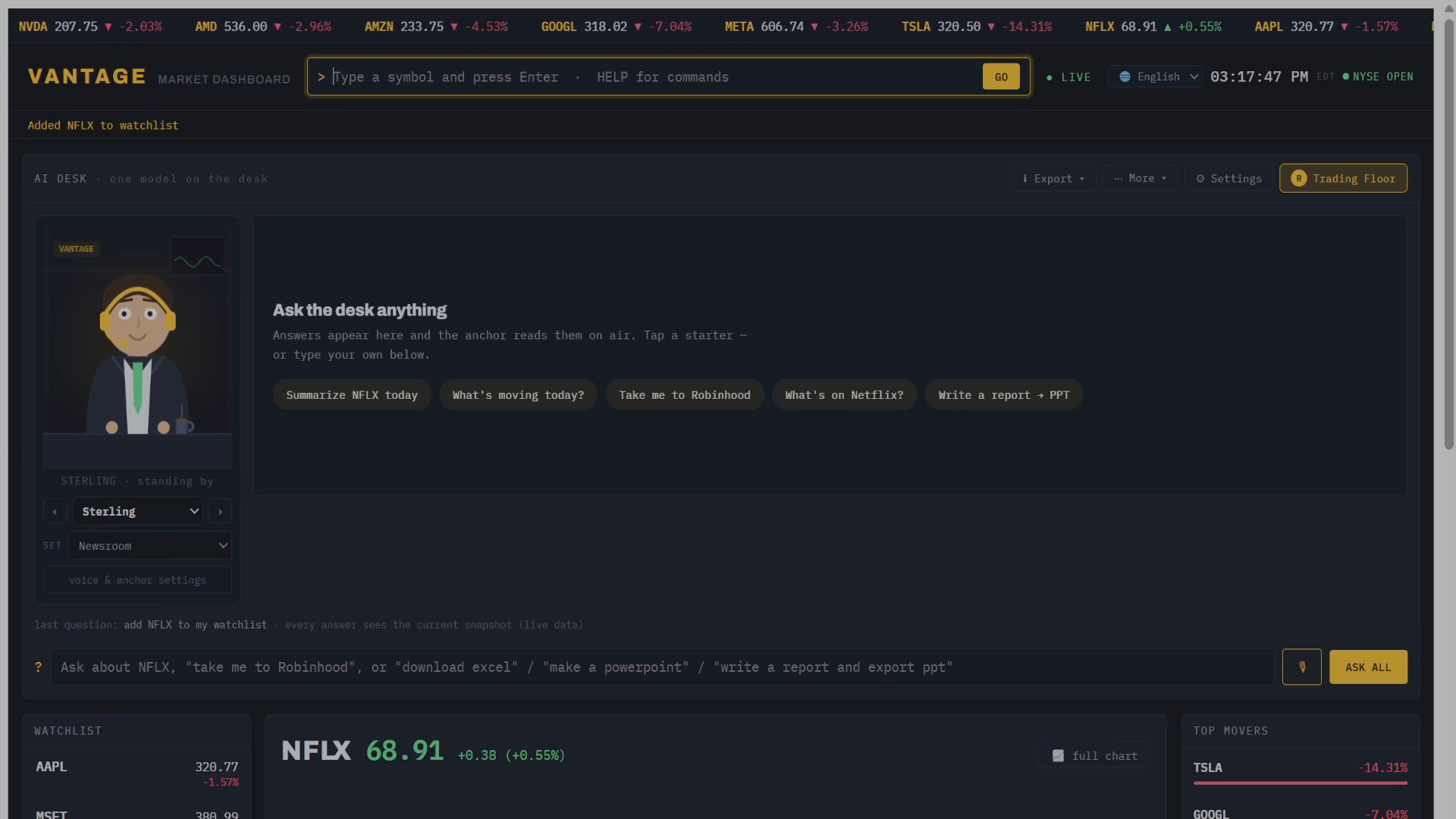This screenshot has width=1456, height=819.
Task: Click 'Write a report → PPT' starter
Action: [1003, 394]
